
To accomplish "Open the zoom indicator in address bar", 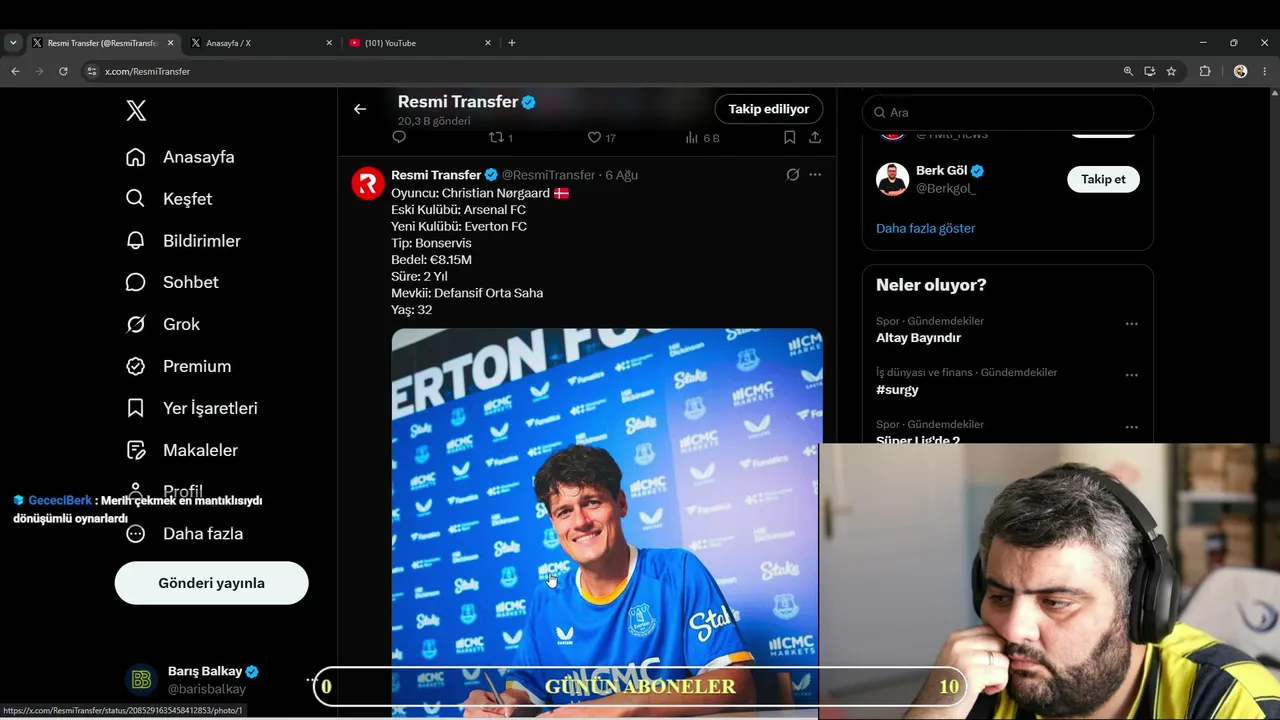I will pos(1128,71).
